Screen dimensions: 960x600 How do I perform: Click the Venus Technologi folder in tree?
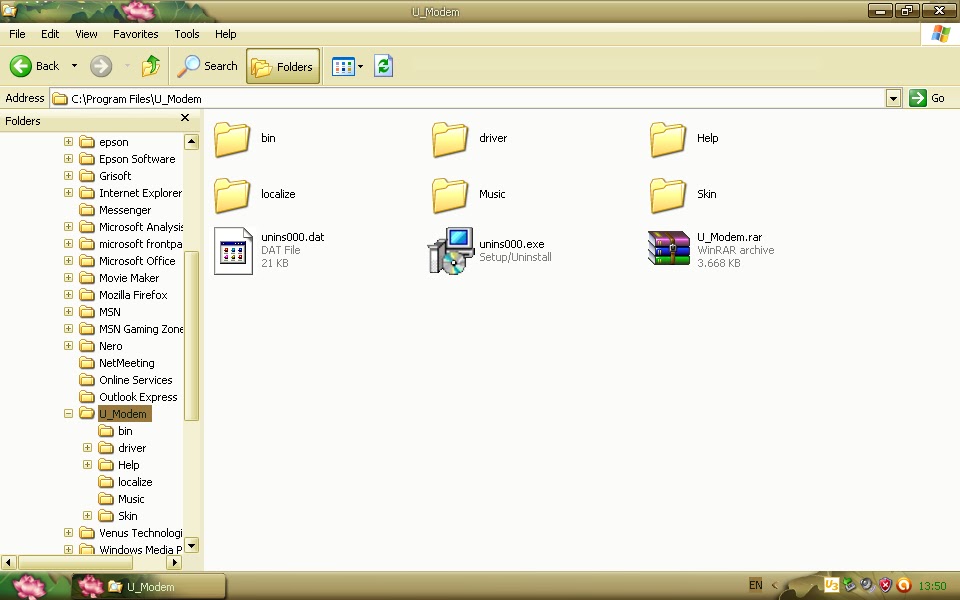point(140,533)
